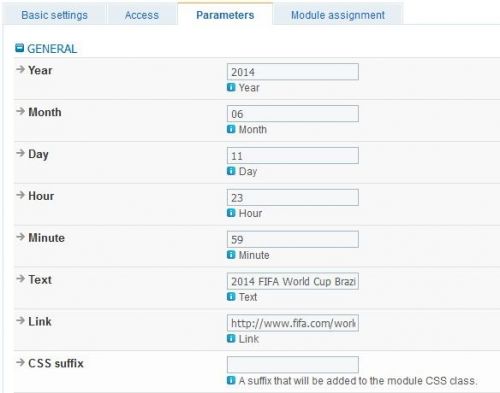Open the Module assignment tab
The width and height of the screenshot is (500, 393).
click(x=338, y=15)
